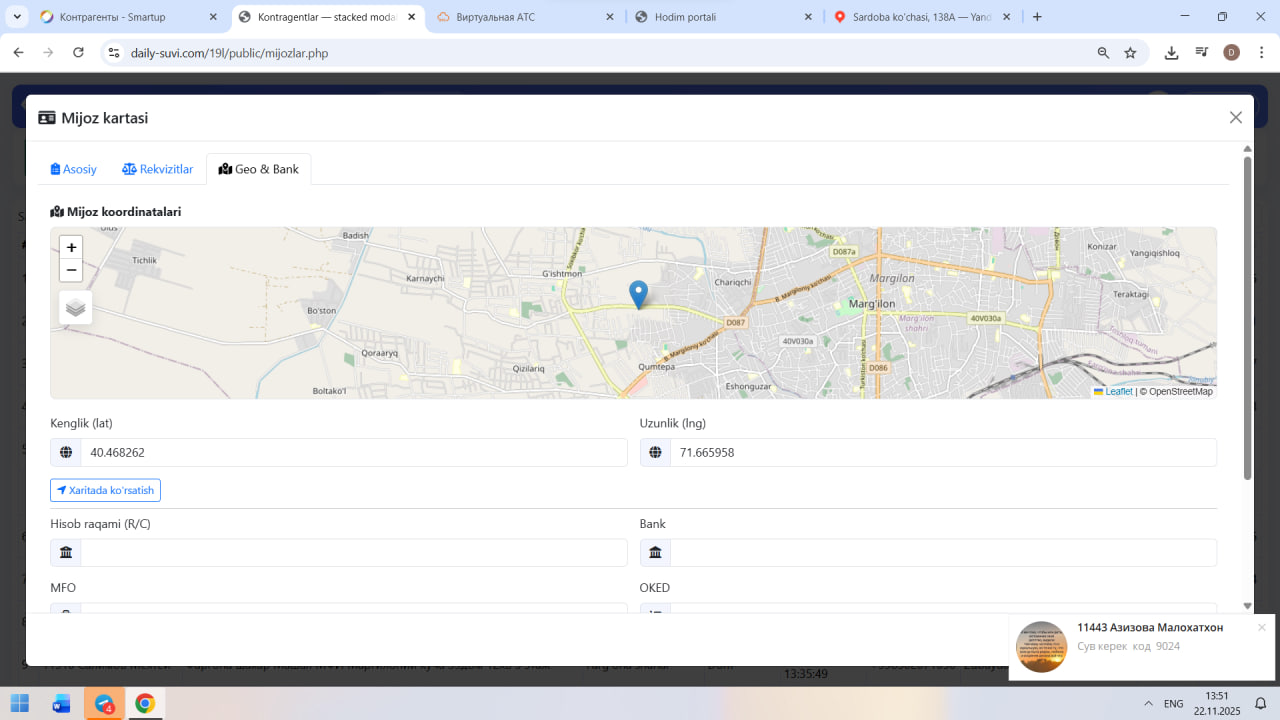Image resolution: width=1280 pixels, height=720 pixels.
Task: Expand the Chrome tab search dropdown
Action: [18, 17]
